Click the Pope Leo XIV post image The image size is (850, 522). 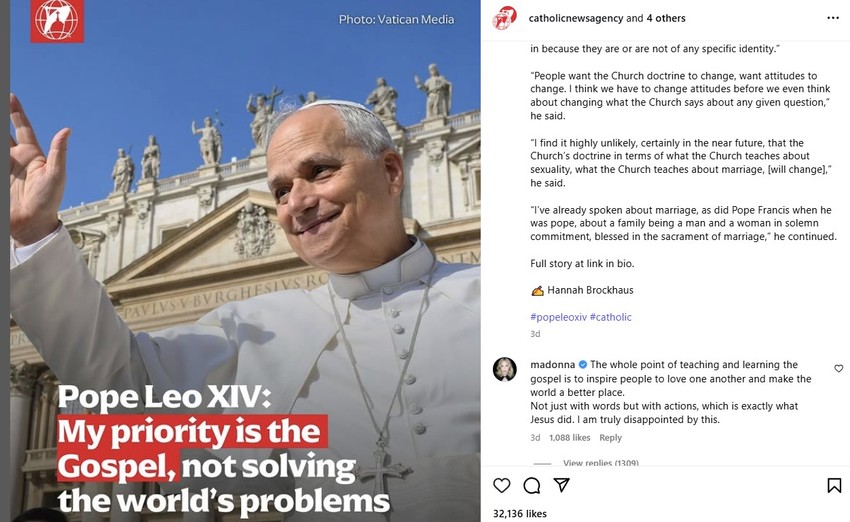(x=245, y=261)
